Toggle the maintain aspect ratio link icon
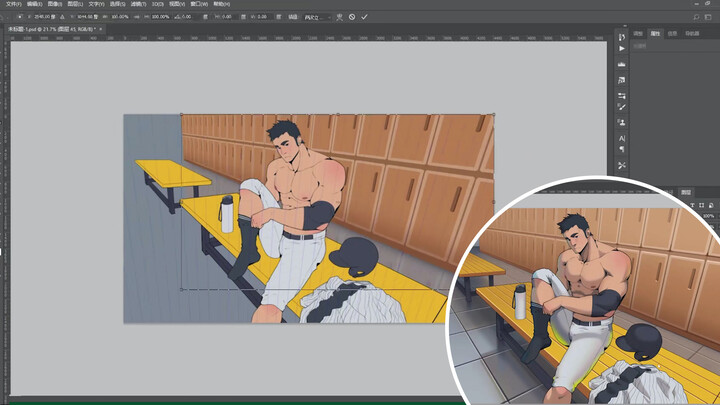Viewport: 720px width, 405px height. pyautogui.click(x=136, y=17)
